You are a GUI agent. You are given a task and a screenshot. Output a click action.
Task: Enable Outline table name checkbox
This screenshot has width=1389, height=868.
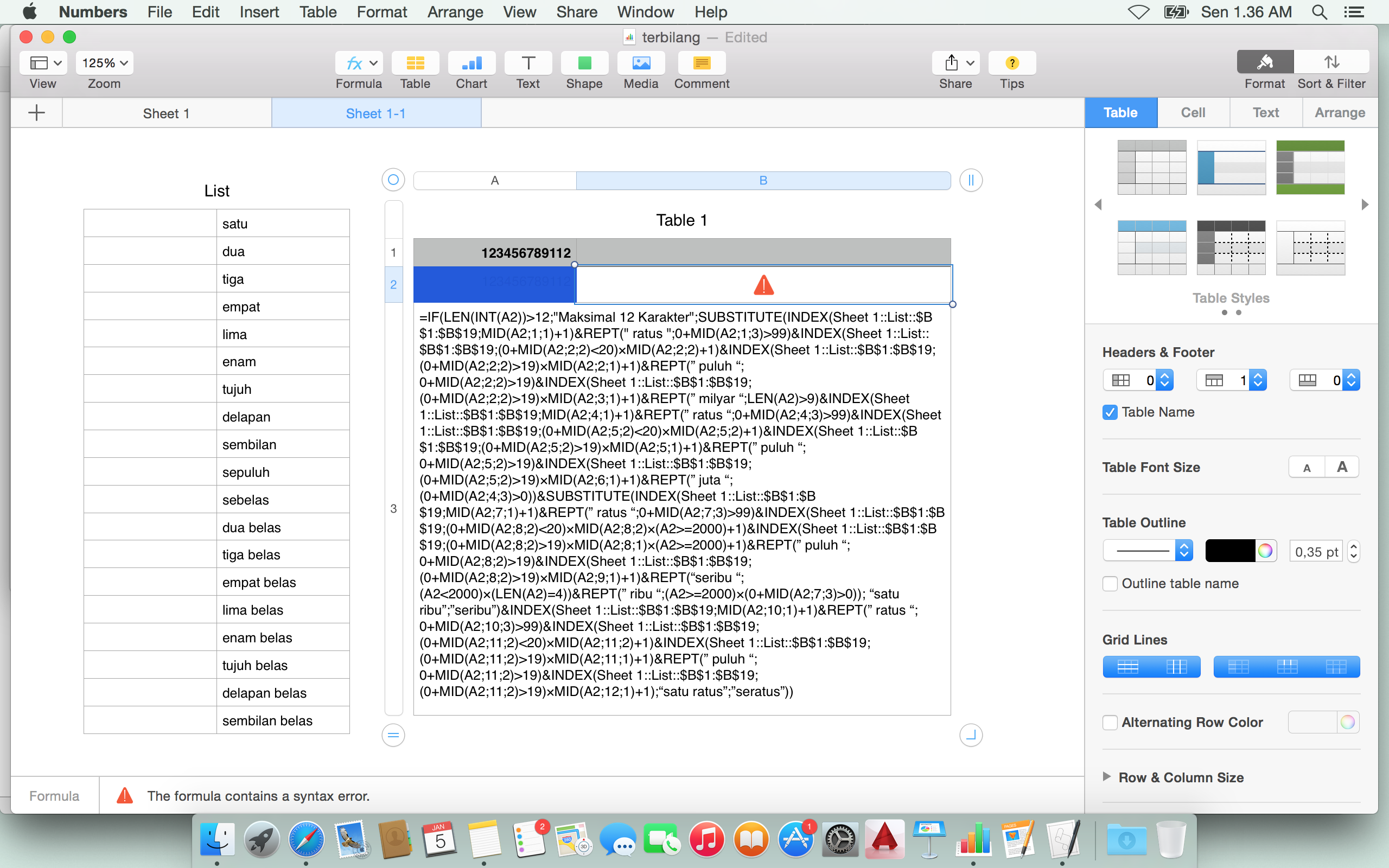pyautogui.click(x=1110, y=584)
